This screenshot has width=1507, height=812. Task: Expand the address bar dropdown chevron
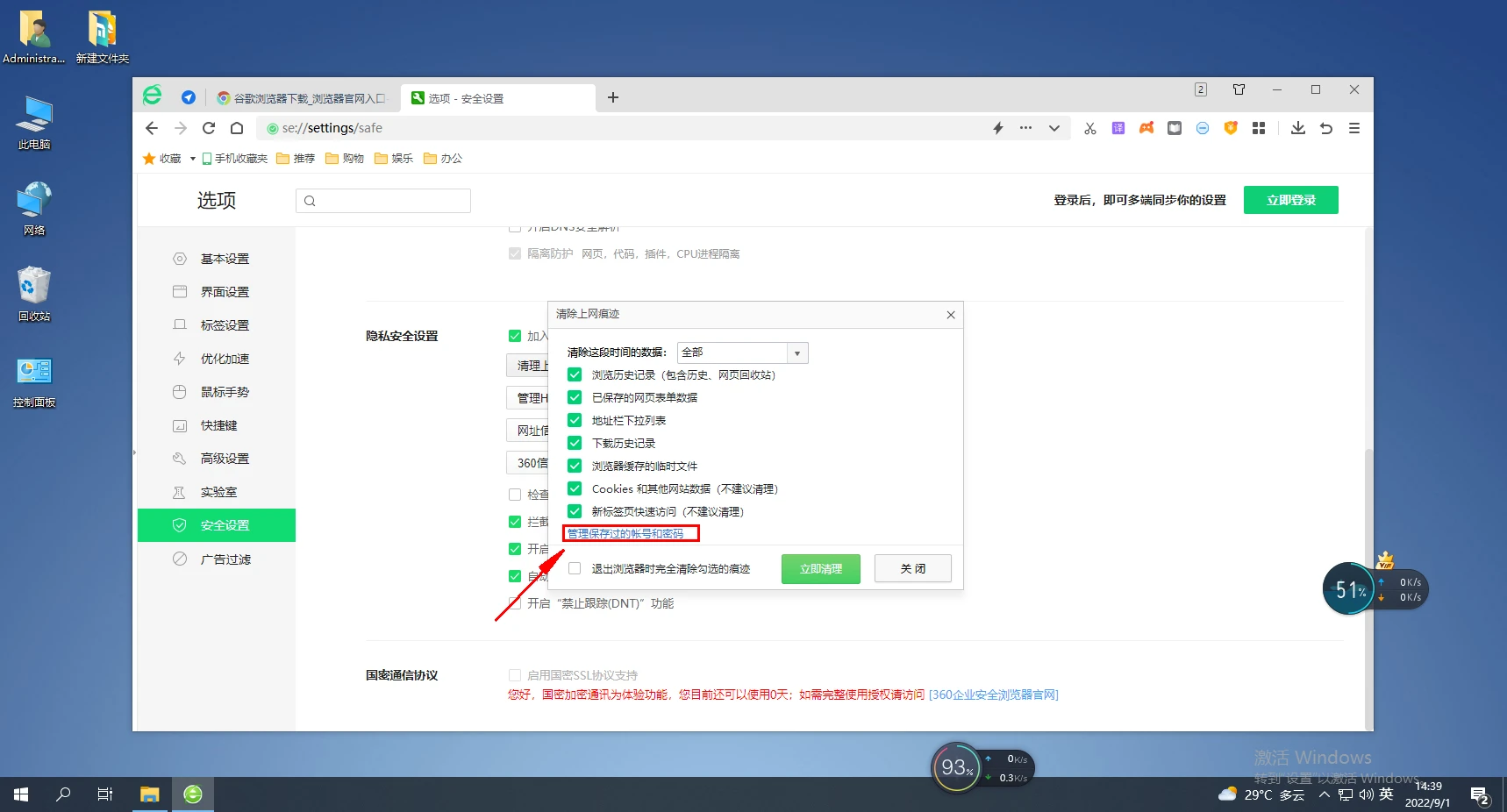coord(1054,128)
